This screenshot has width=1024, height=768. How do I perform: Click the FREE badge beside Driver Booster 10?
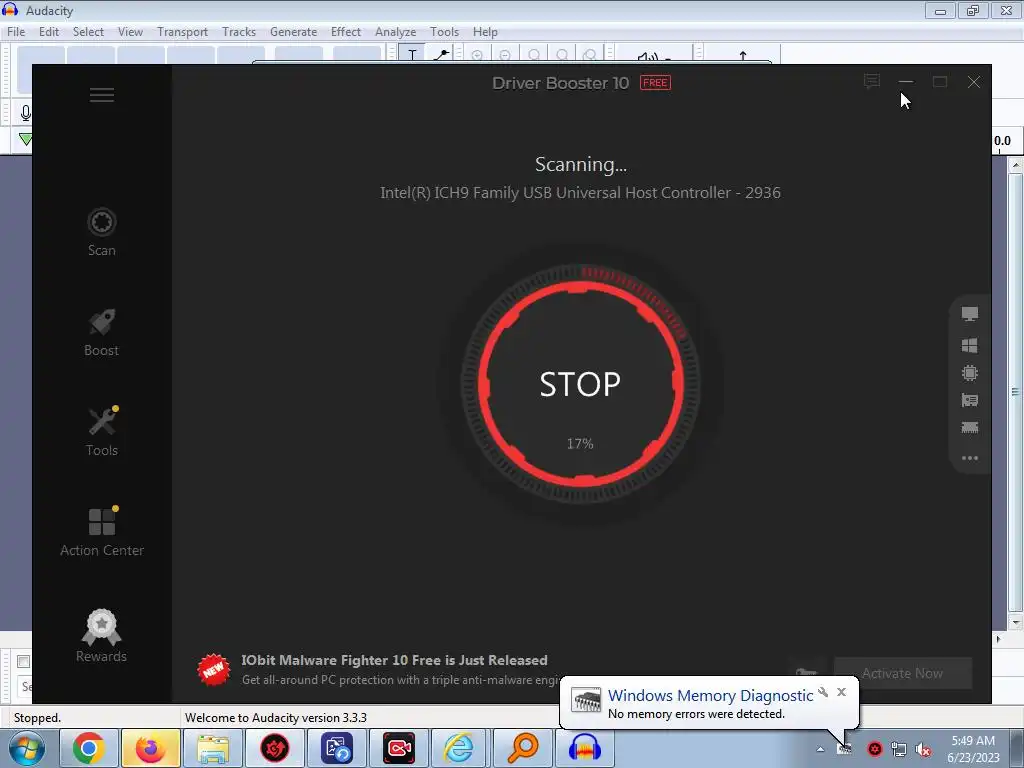[655, 83]
